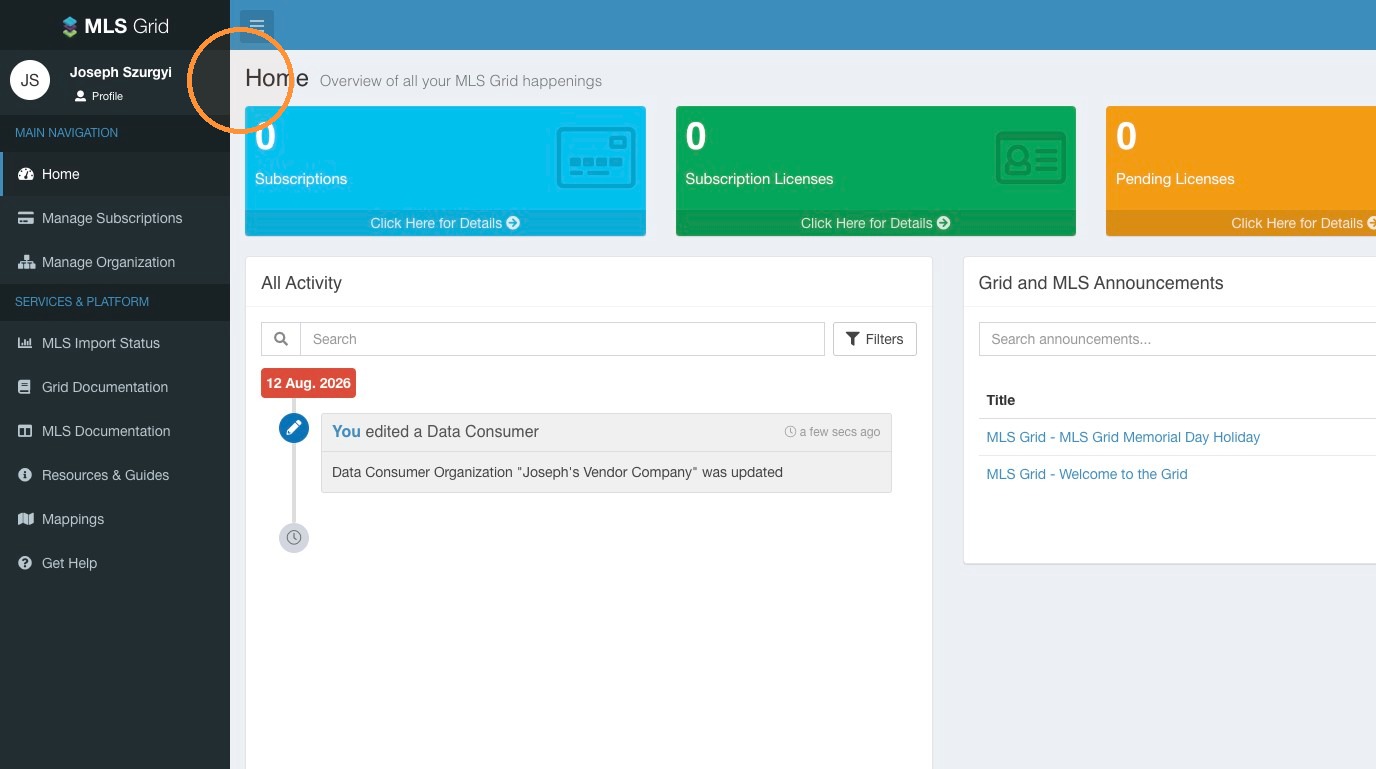Click the MLS Import Status chart icon
The image size is (1376, 769).
coord(26,343)
